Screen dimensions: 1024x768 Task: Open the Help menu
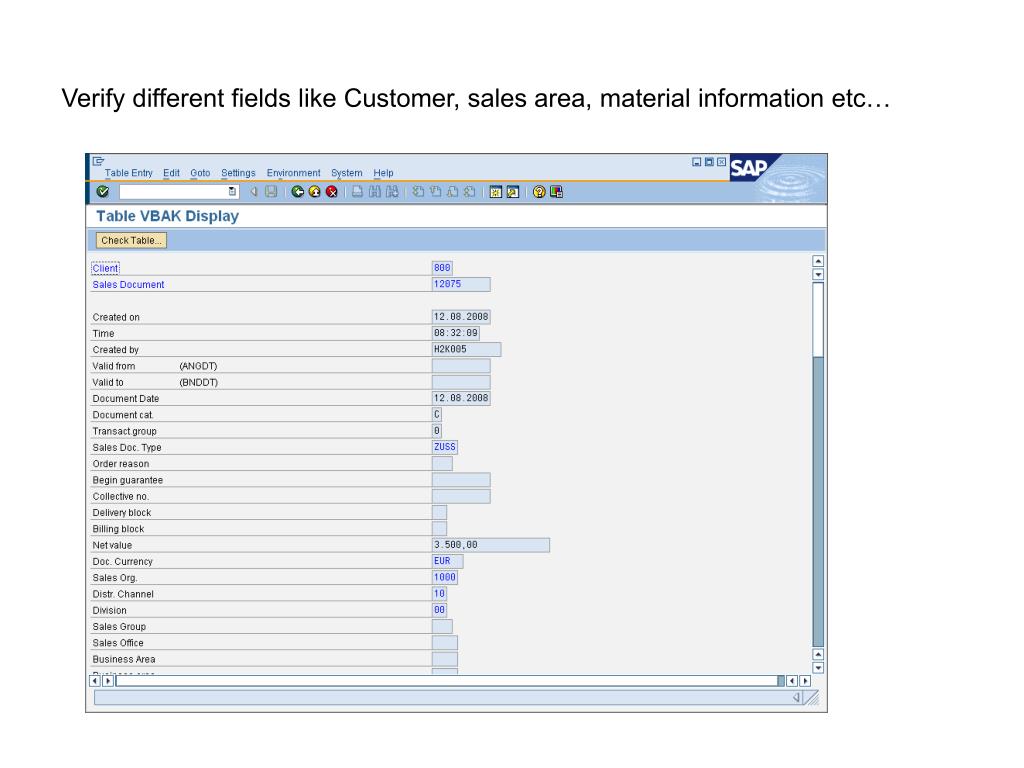(383, 173)
